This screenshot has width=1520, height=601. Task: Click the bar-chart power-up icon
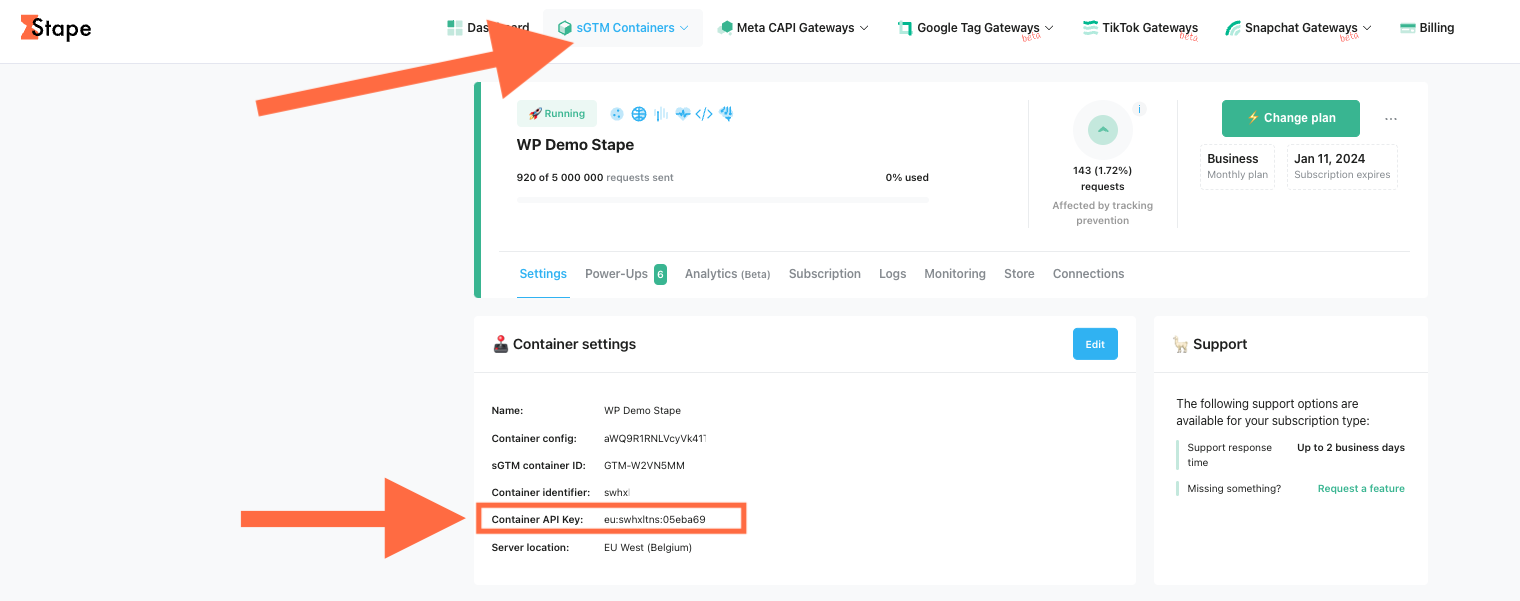point(661,114)
